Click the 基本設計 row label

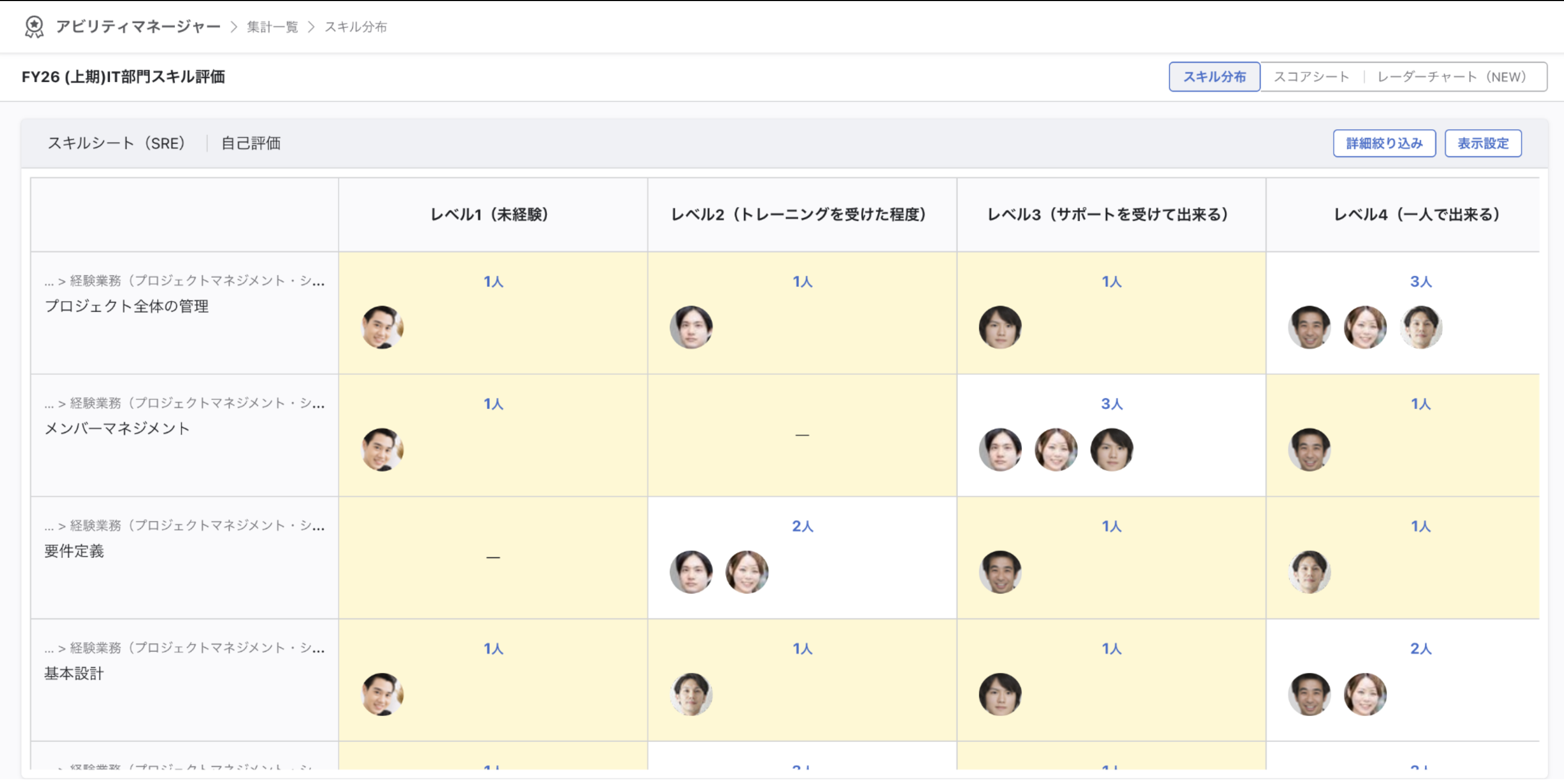[74, 673]
